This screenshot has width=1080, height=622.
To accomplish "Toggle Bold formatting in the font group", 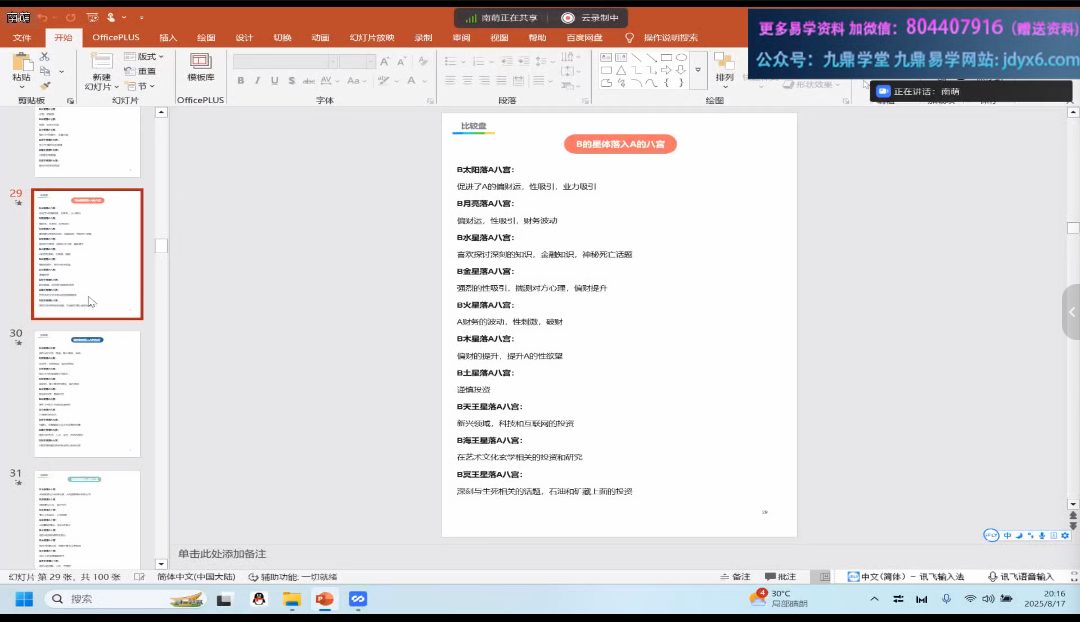I will click(x=241, y=81).
